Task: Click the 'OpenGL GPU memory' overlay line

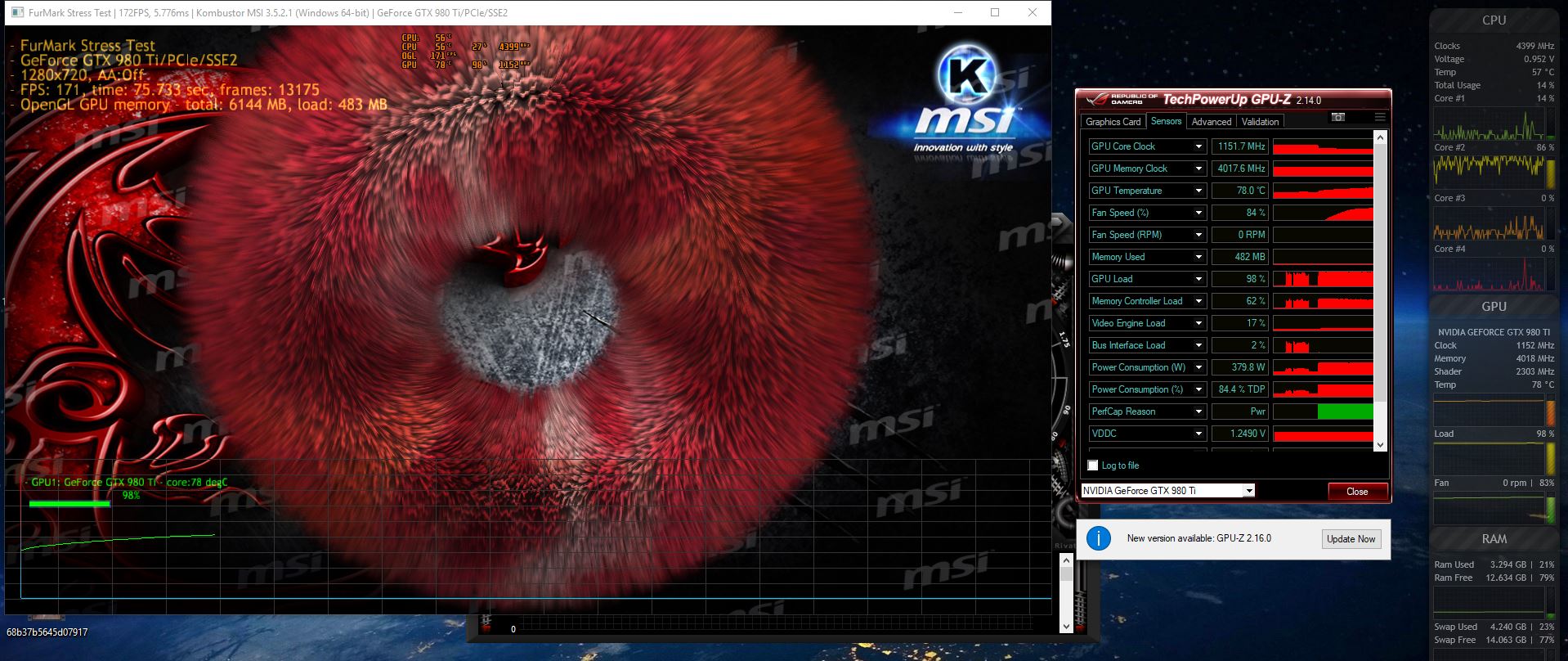Action: point(204,105)
